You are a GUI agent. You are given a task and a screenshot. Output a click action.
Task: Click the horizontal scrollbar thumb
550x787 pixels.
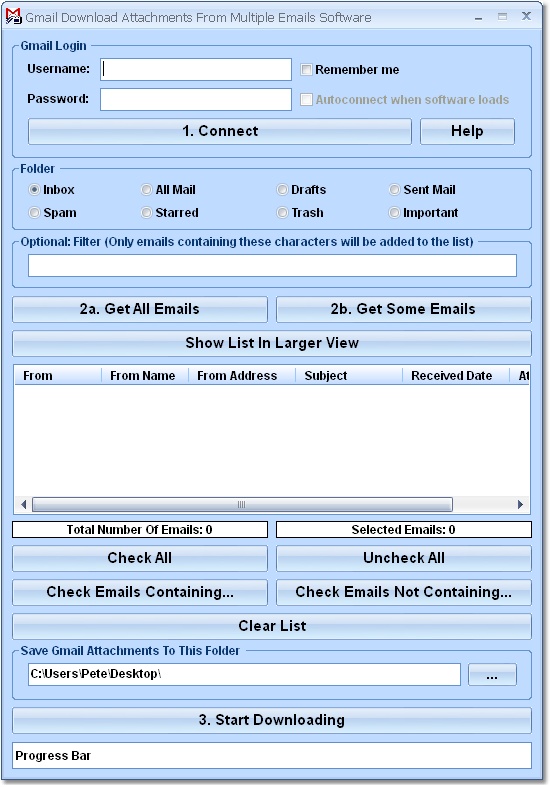242,504
